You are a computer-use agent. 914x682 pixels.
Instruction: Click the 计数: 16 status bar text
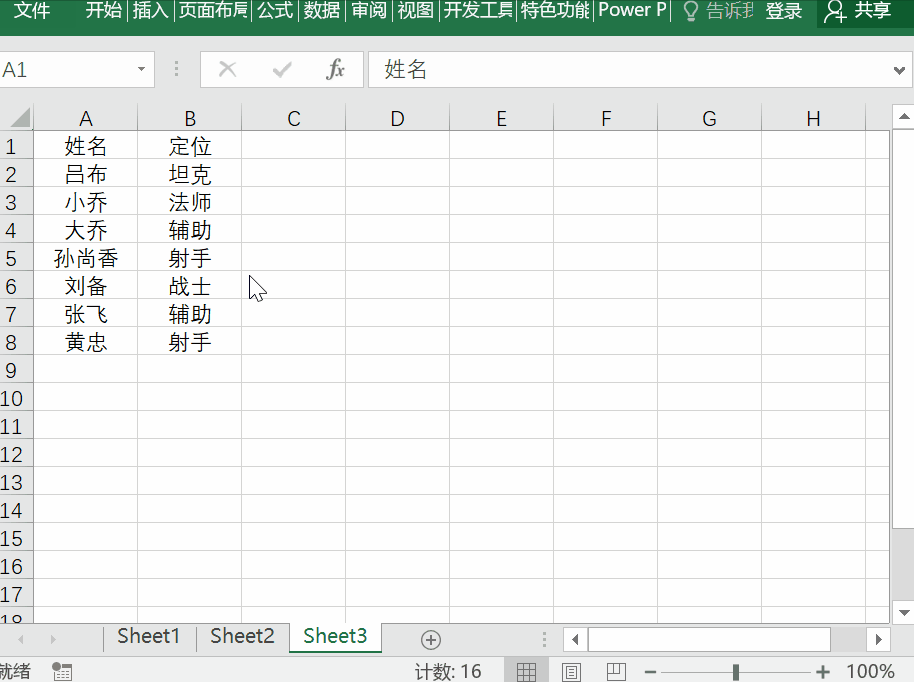coord(448,672)
